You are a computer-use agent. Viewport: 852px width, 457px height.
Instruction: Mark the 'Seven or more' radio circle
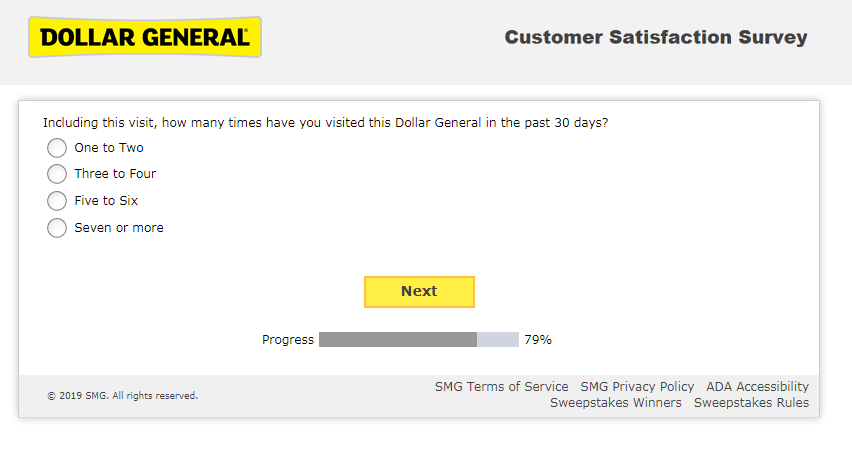pos(57,228)
